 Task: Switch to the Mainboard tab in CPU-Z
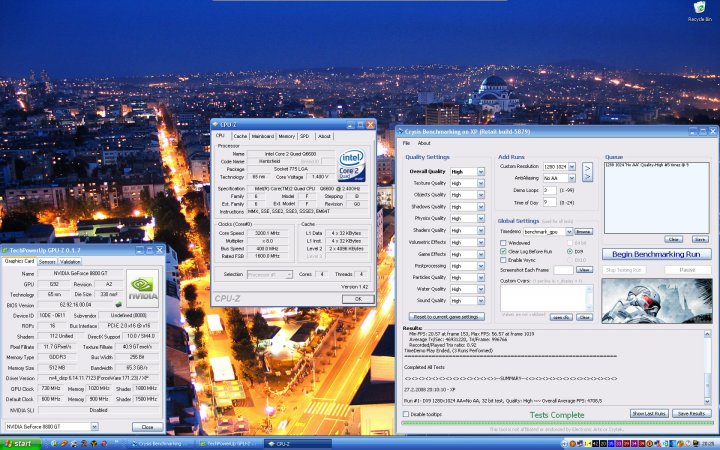(263, 136)
